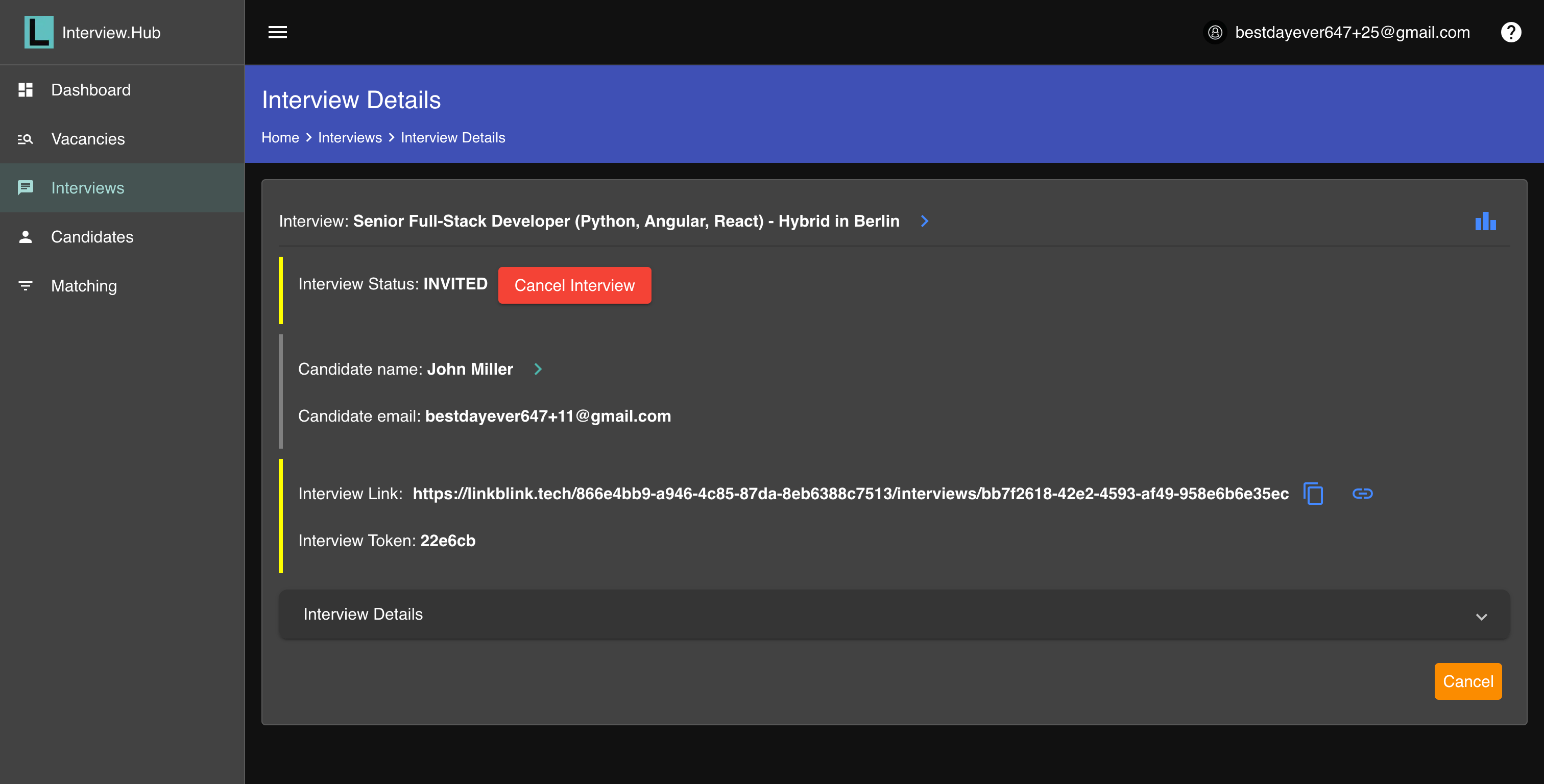
Task: Copy the interview link to clipboard
Action: [x=1313, y=493]
